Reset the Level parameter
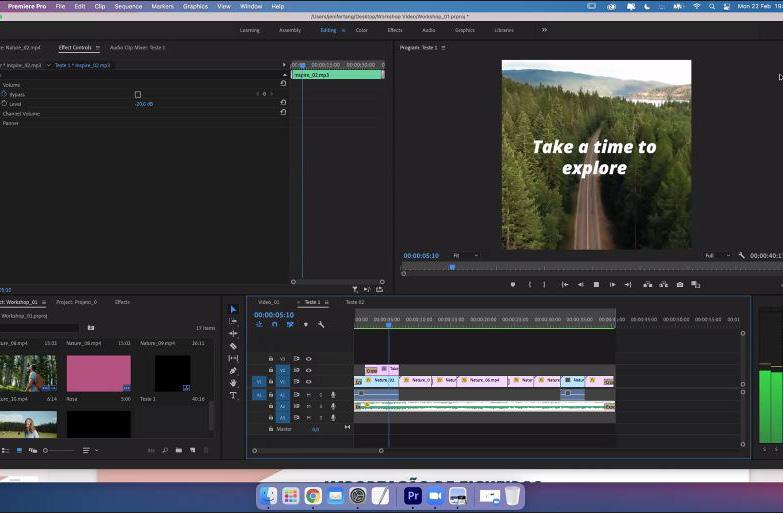Image resolution: width=783 pixels, height=513 pixels. (x=283, y=102)
